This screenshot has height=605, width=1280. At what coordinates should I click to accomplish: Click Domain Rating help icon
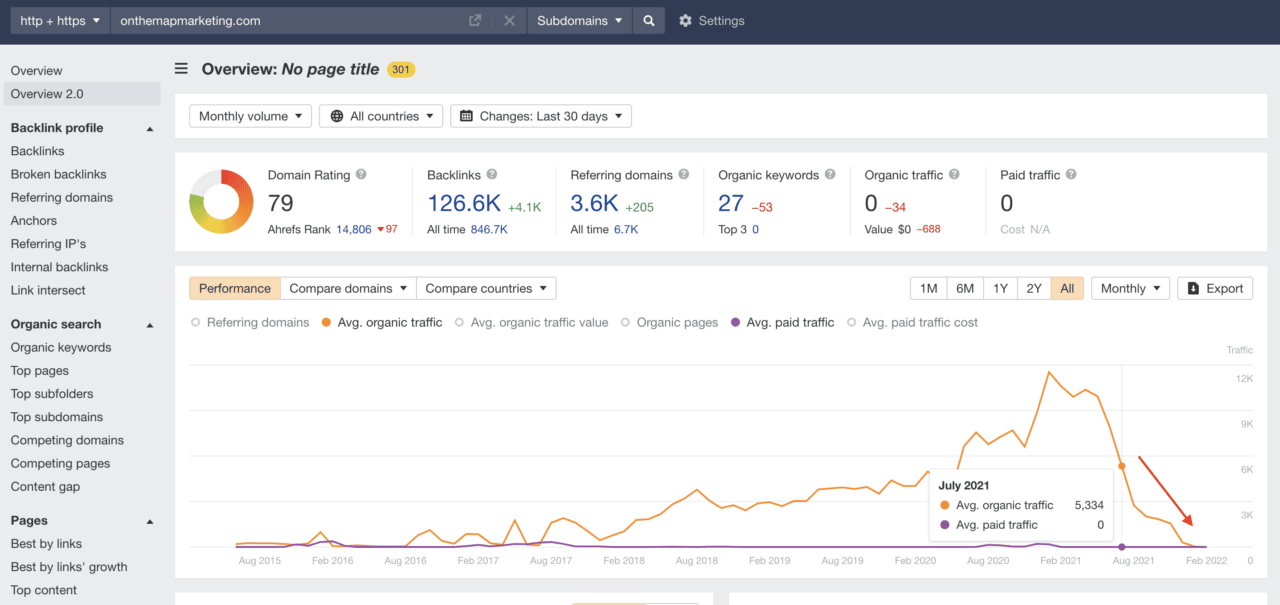(x=361, y=174)
